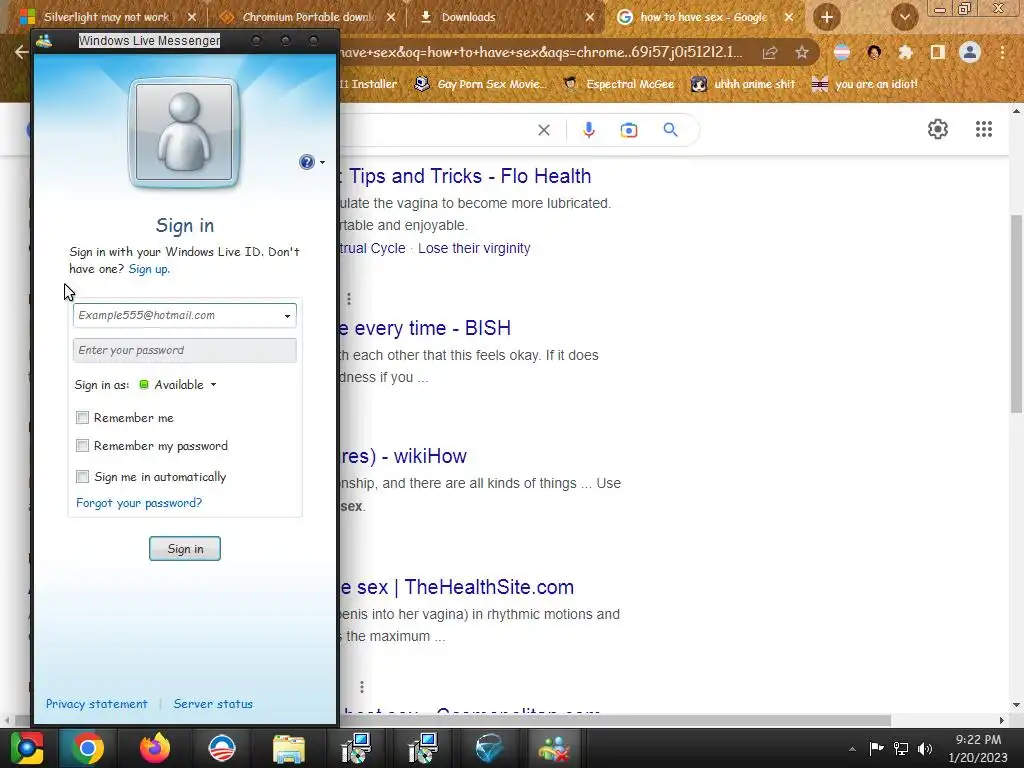Enable Remember my password checkbox
Viewport: 1024px width, 768px height.
(x=82, y=446)
